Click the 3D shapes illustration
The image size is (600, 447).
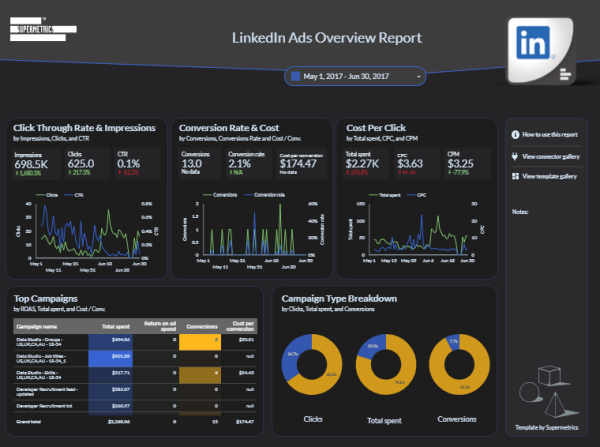pyautogui.click(x=547, y=391)
